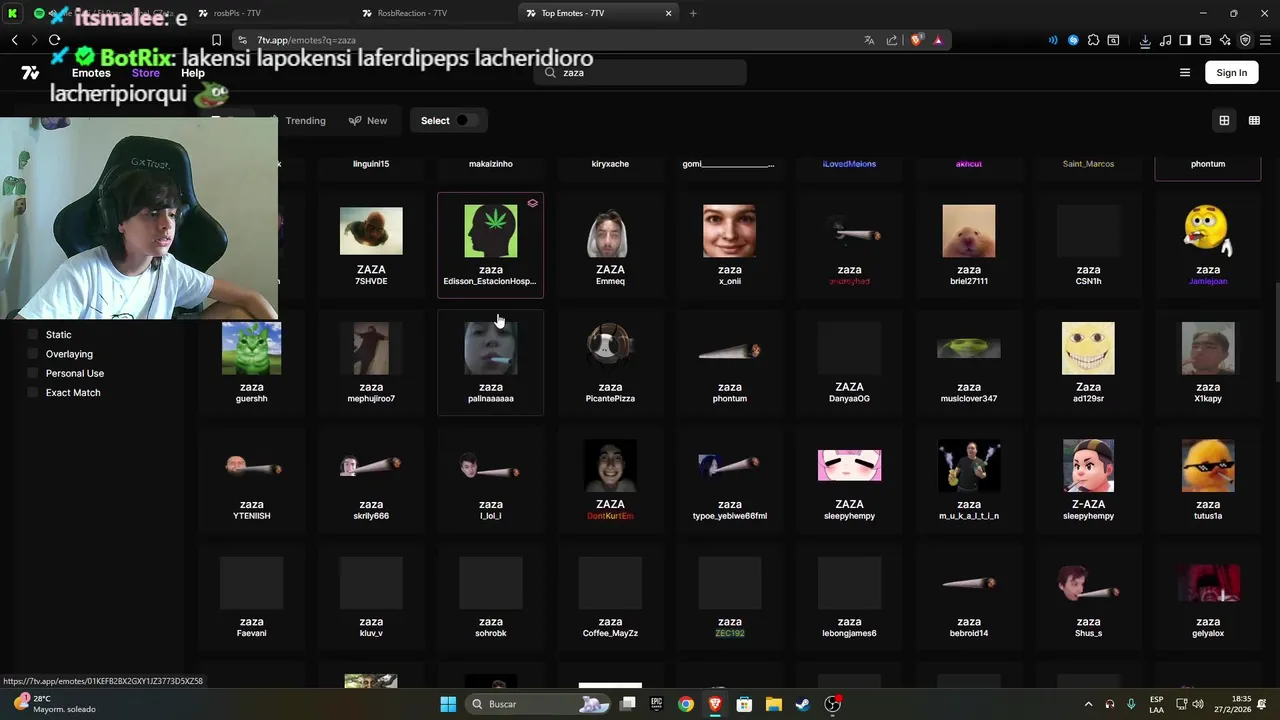Open the ZAZA emote by DontKurtEm

point(610,480)
